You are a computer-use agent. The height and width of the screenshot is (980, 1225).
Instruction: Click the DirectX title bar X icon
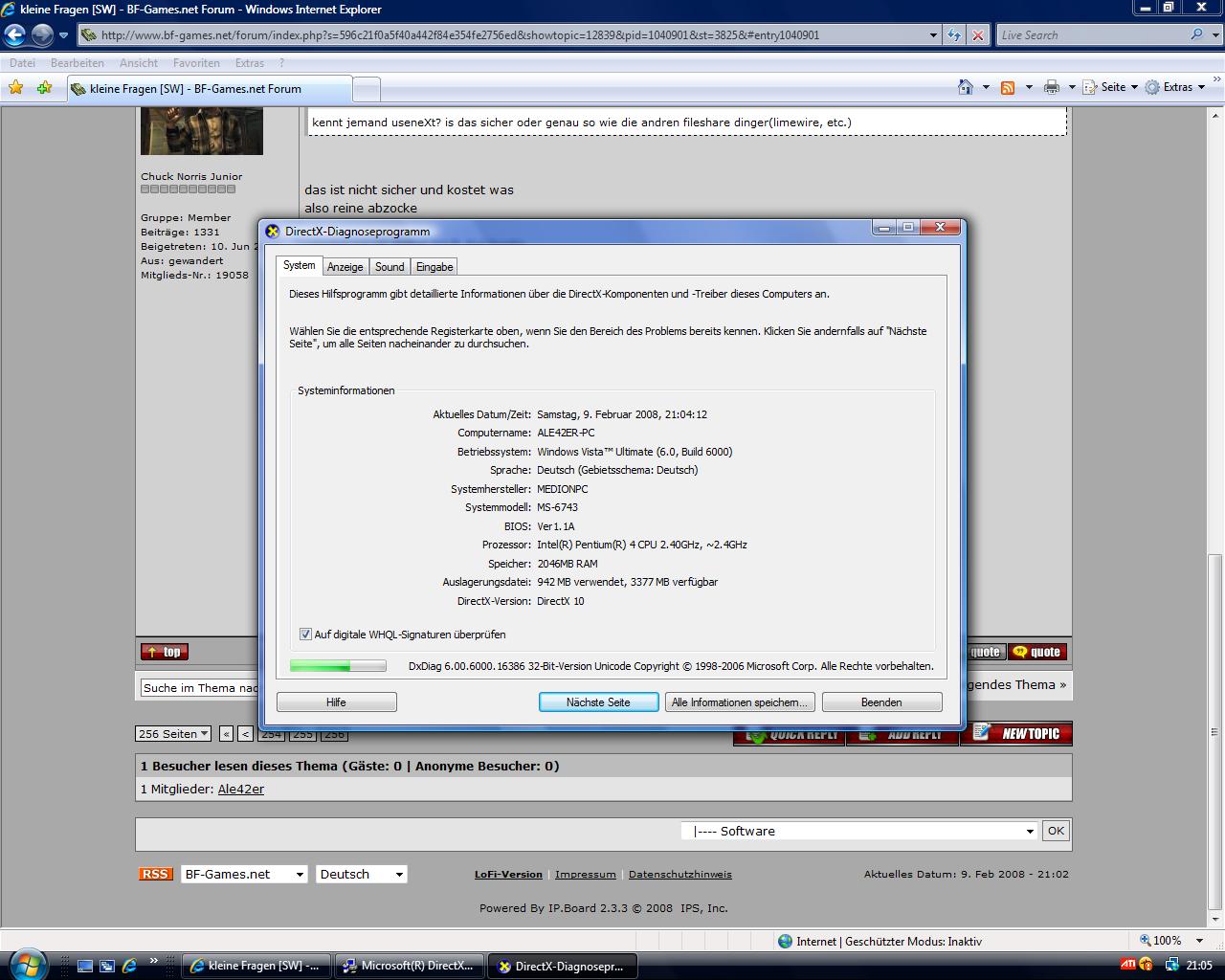click(272, 231)
